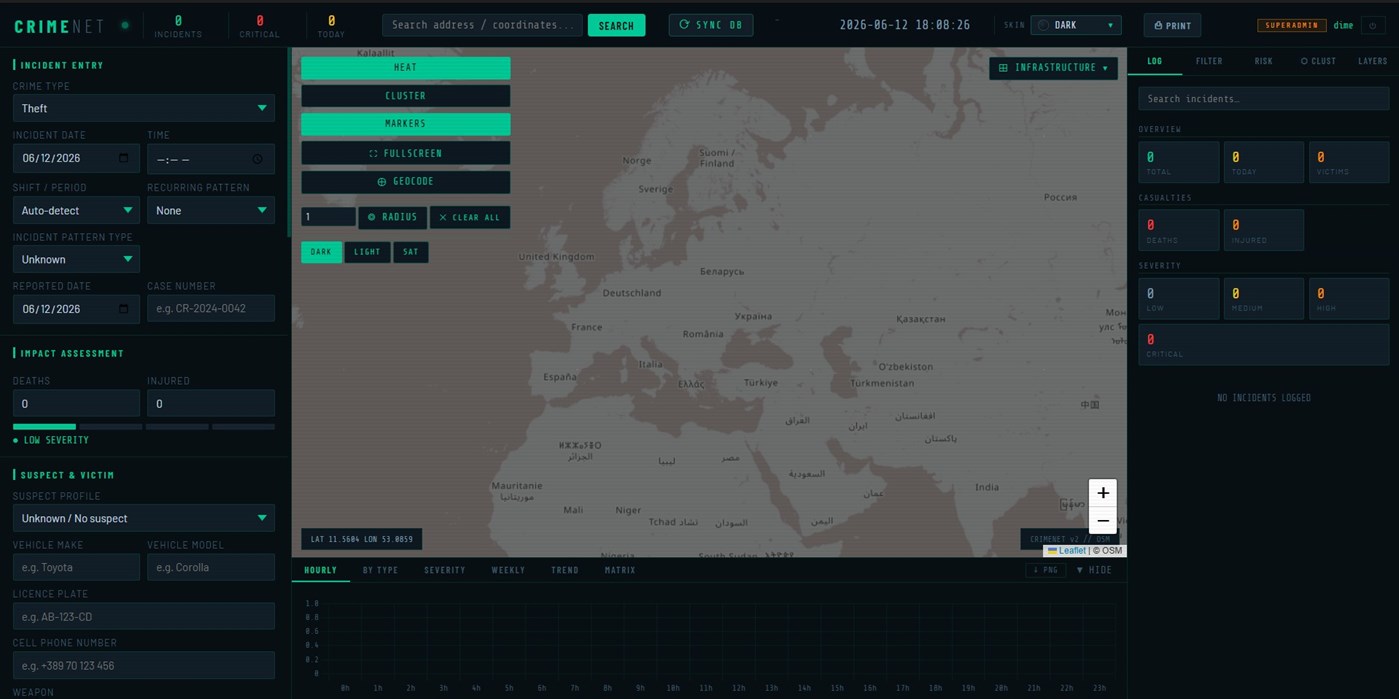Open the Shift / Period dropdown
This screenshot has height=699, width=1399.
(76, 210)
